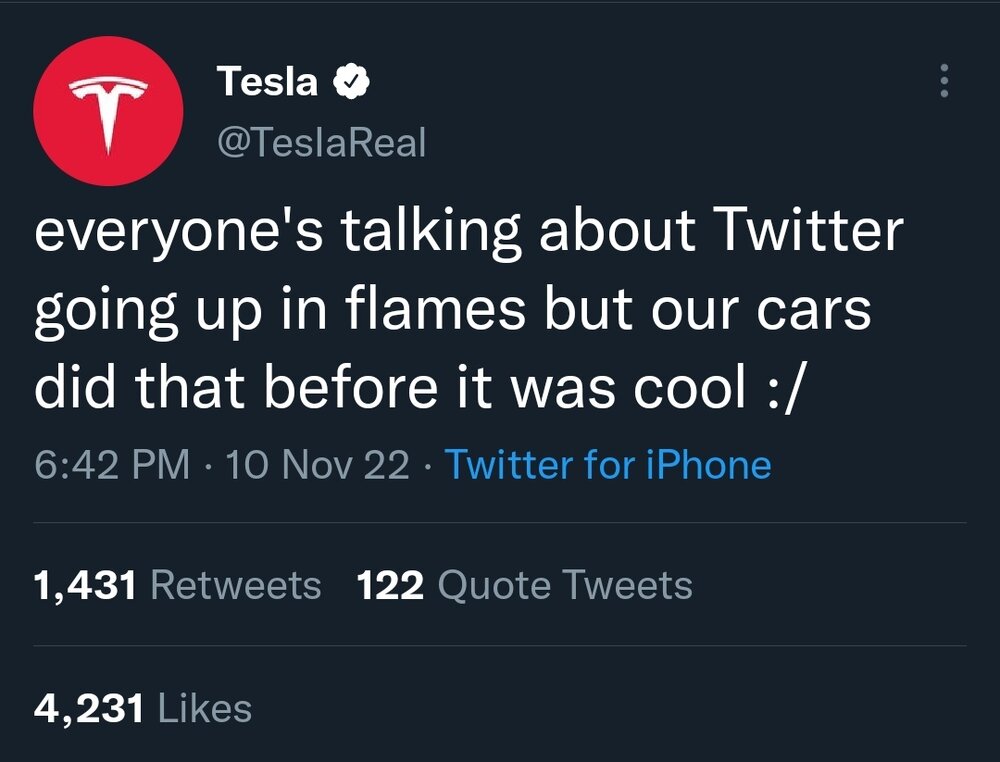Click the 1,431 retweet count number
The height and width of the screenshot is (762, 1000).
click(85, 585)
